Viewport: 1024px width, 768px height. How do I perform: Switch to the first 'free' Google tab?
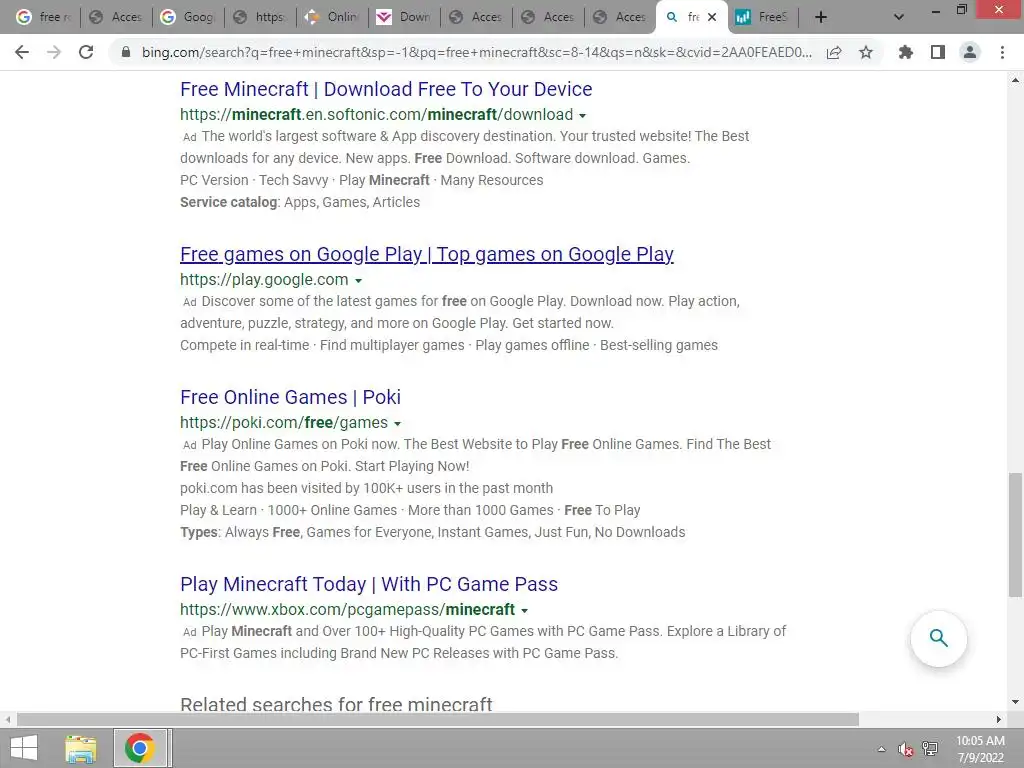tap(44, 17)
